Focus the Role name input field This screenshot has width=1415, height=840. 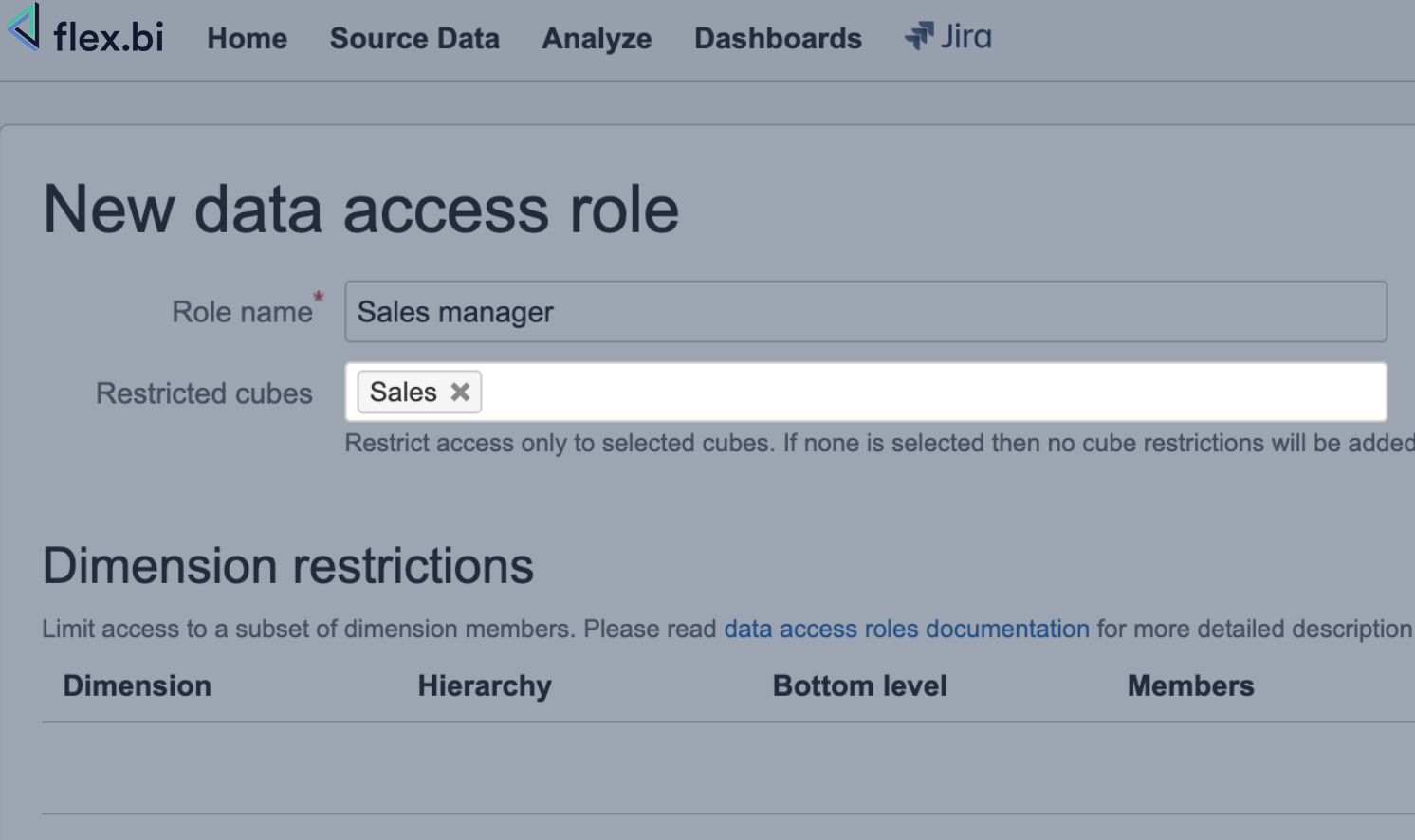865,312
